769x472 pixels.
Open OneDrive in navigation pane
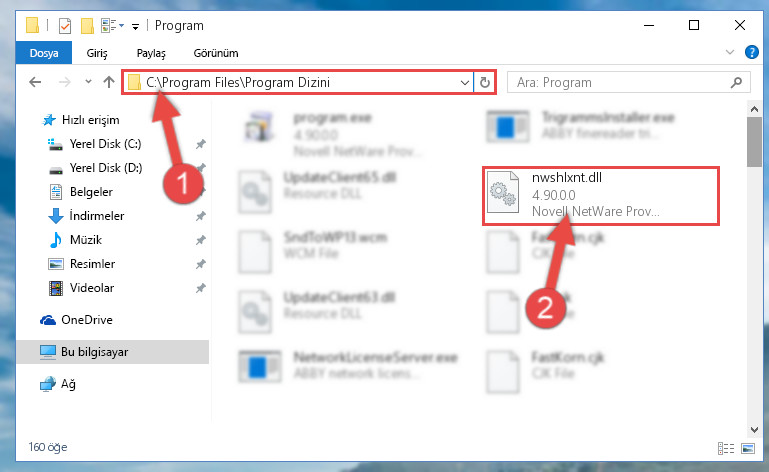pos(87,320)
